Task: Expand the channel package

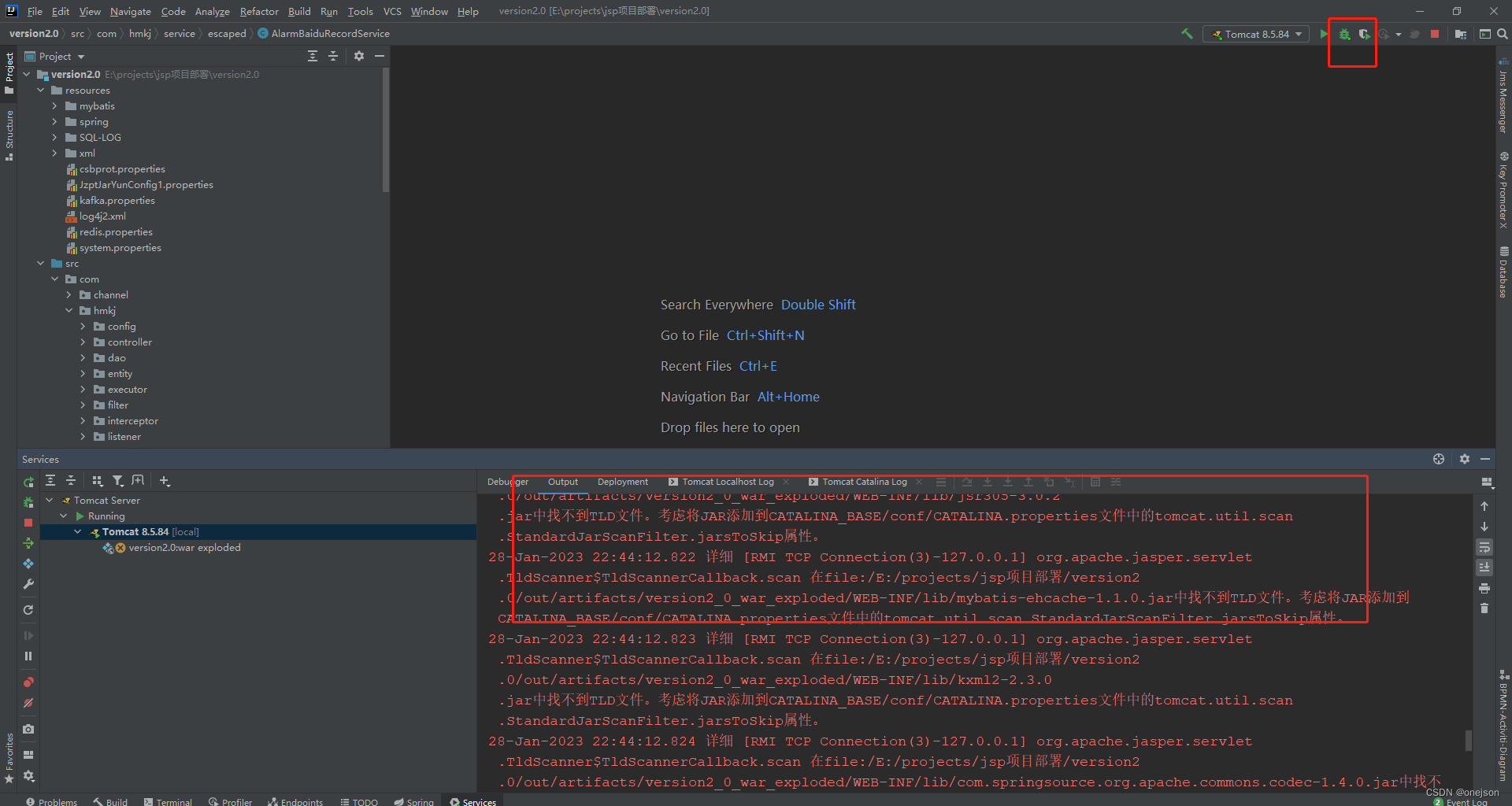Action: tap(69, 295)
